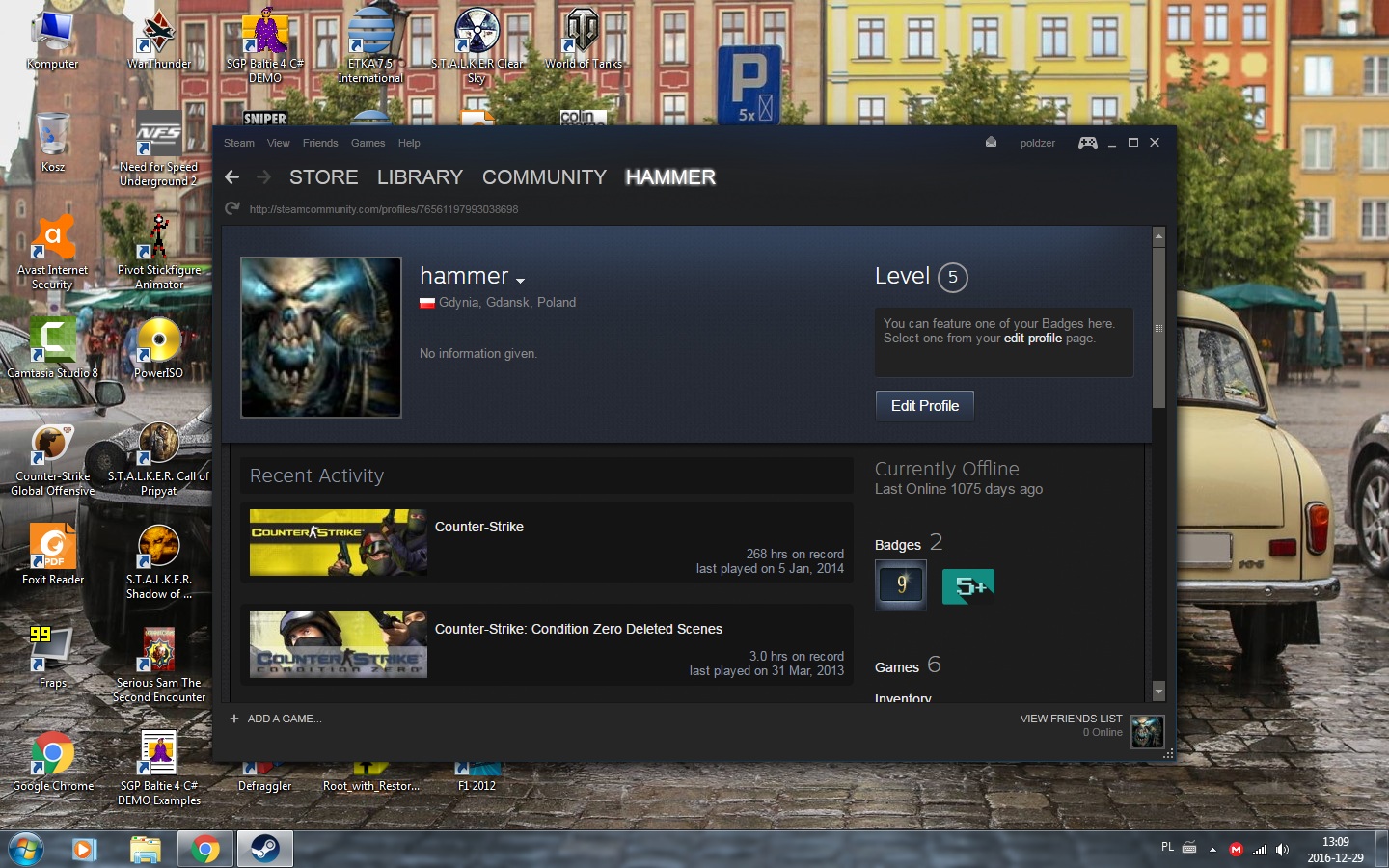Screen dimensions: 1389x868
Task: Select World of Tanks desktop shortcut
Action: [584, 39]
